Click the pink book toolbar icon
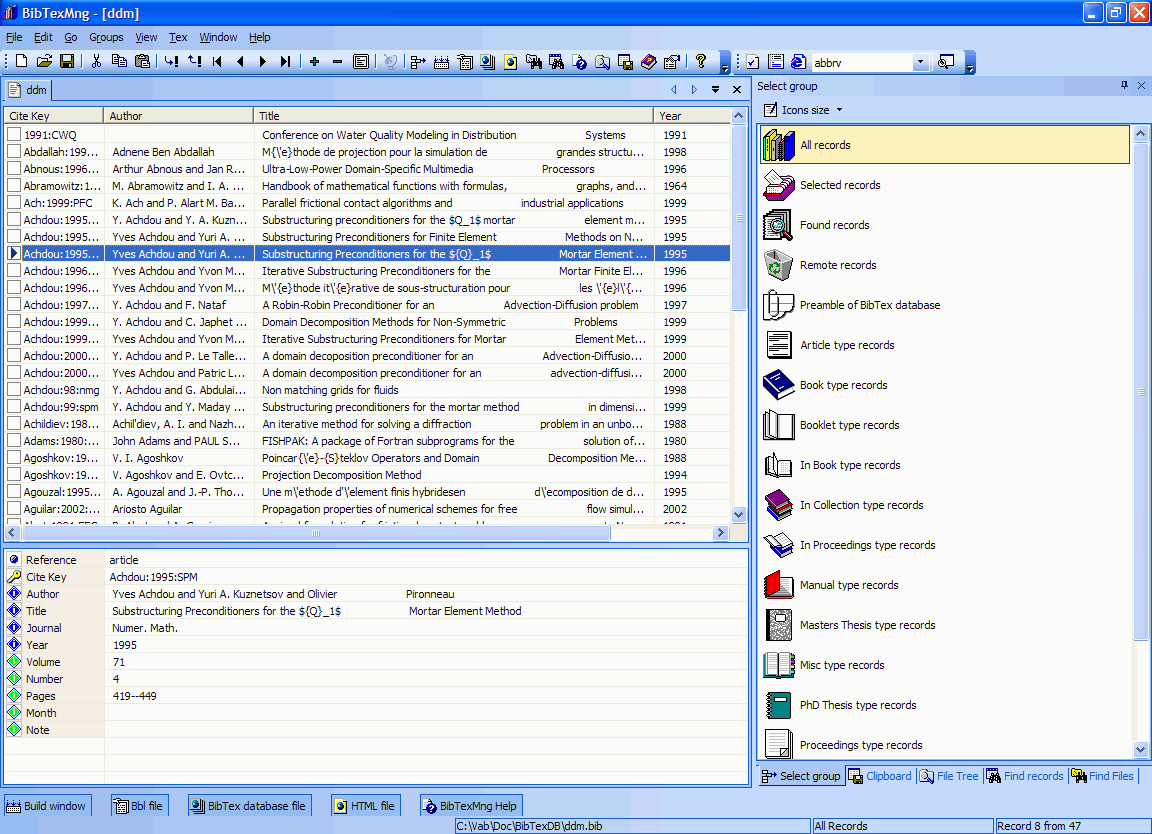The image size is (1152, 834). click(648, 62)
